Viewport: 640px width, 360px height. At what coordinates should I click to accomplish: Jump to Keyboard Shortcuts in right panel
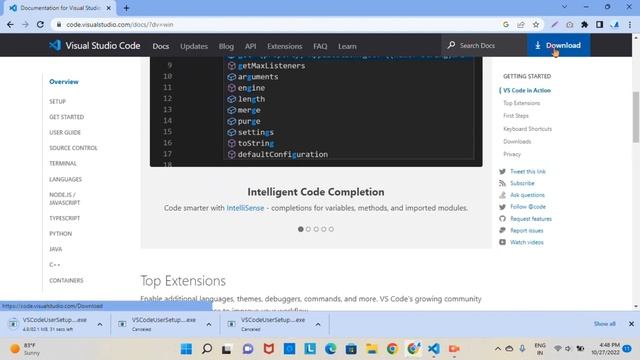tap(527, 129)
